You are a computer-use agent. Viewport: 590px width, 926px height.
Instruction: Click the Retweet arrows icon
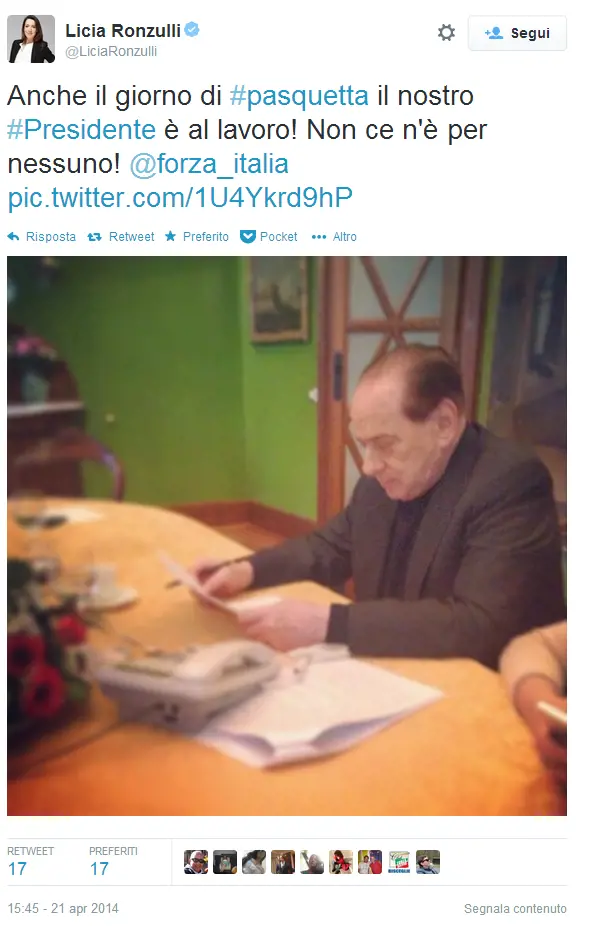[x=94, y=237]
